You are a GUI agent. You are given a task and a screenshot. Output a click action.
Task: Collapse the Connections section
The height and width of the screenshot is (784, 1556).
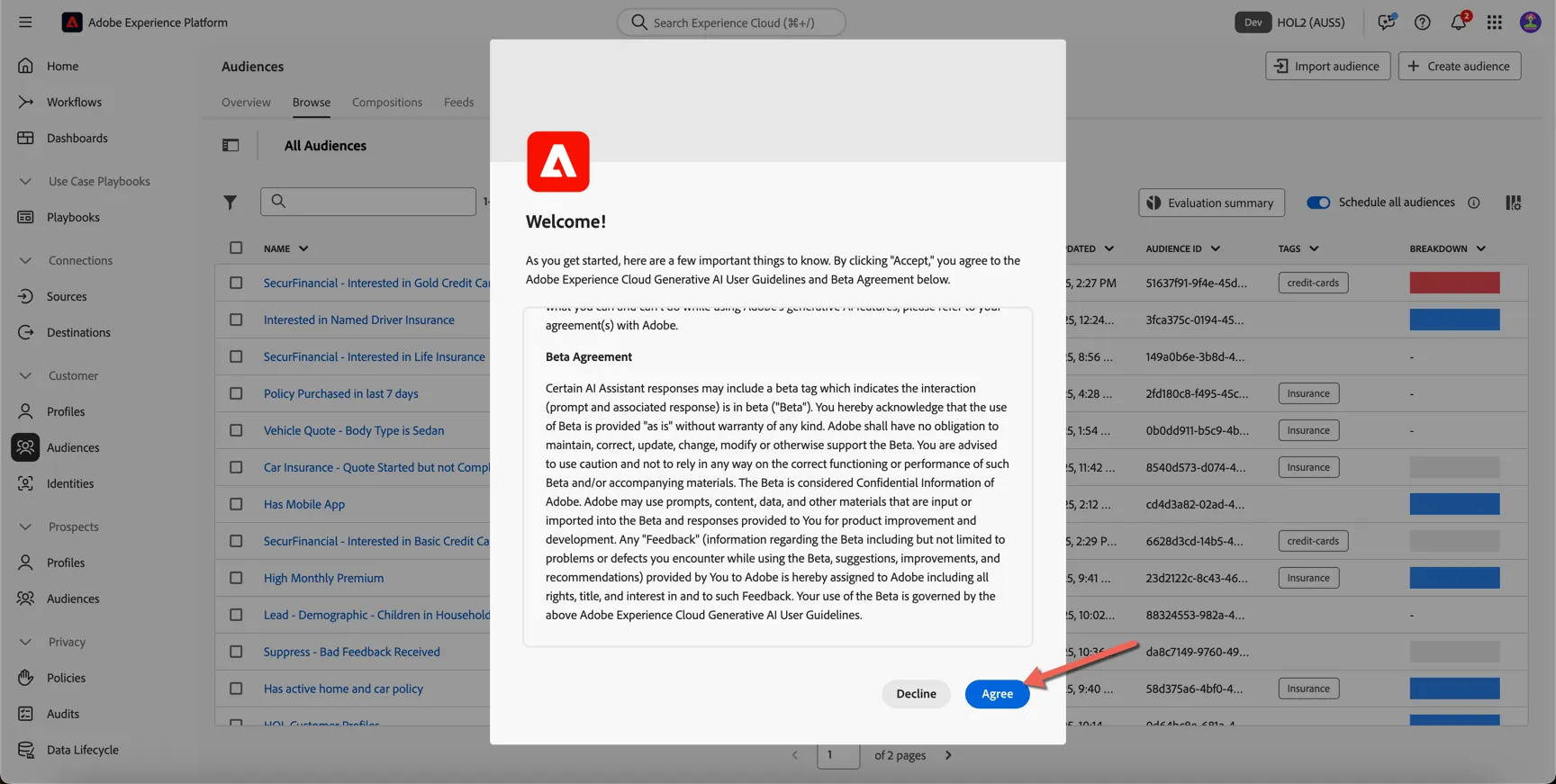[25, 260]
